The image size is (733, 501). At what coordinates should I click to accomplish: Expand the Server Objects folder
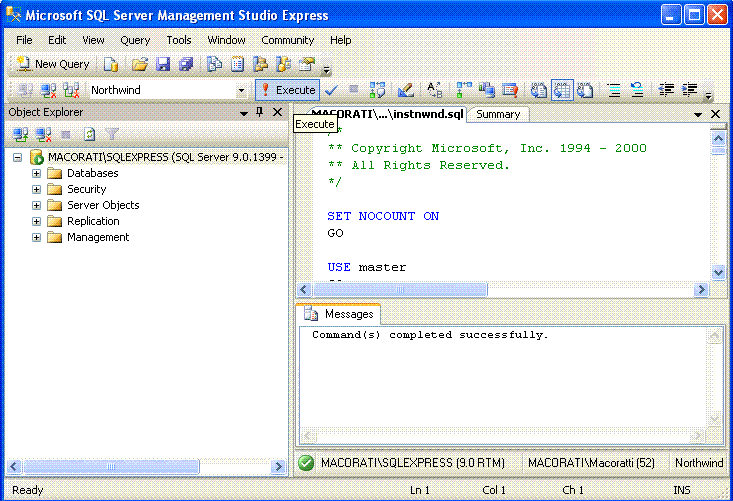click(x=36, y=205)
